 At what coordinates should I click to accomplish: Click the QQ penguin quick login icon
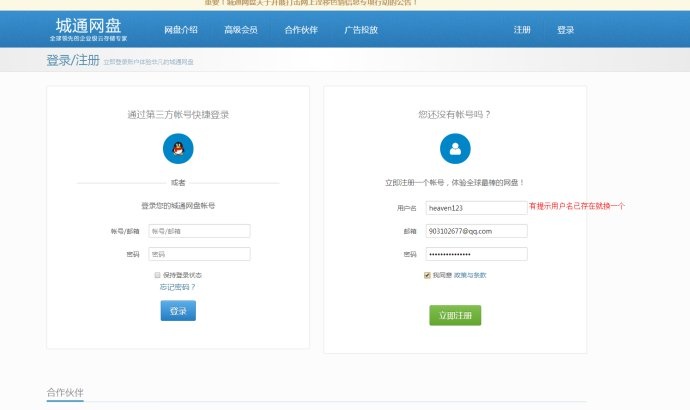pyautogui.click(x=178, y=149)
